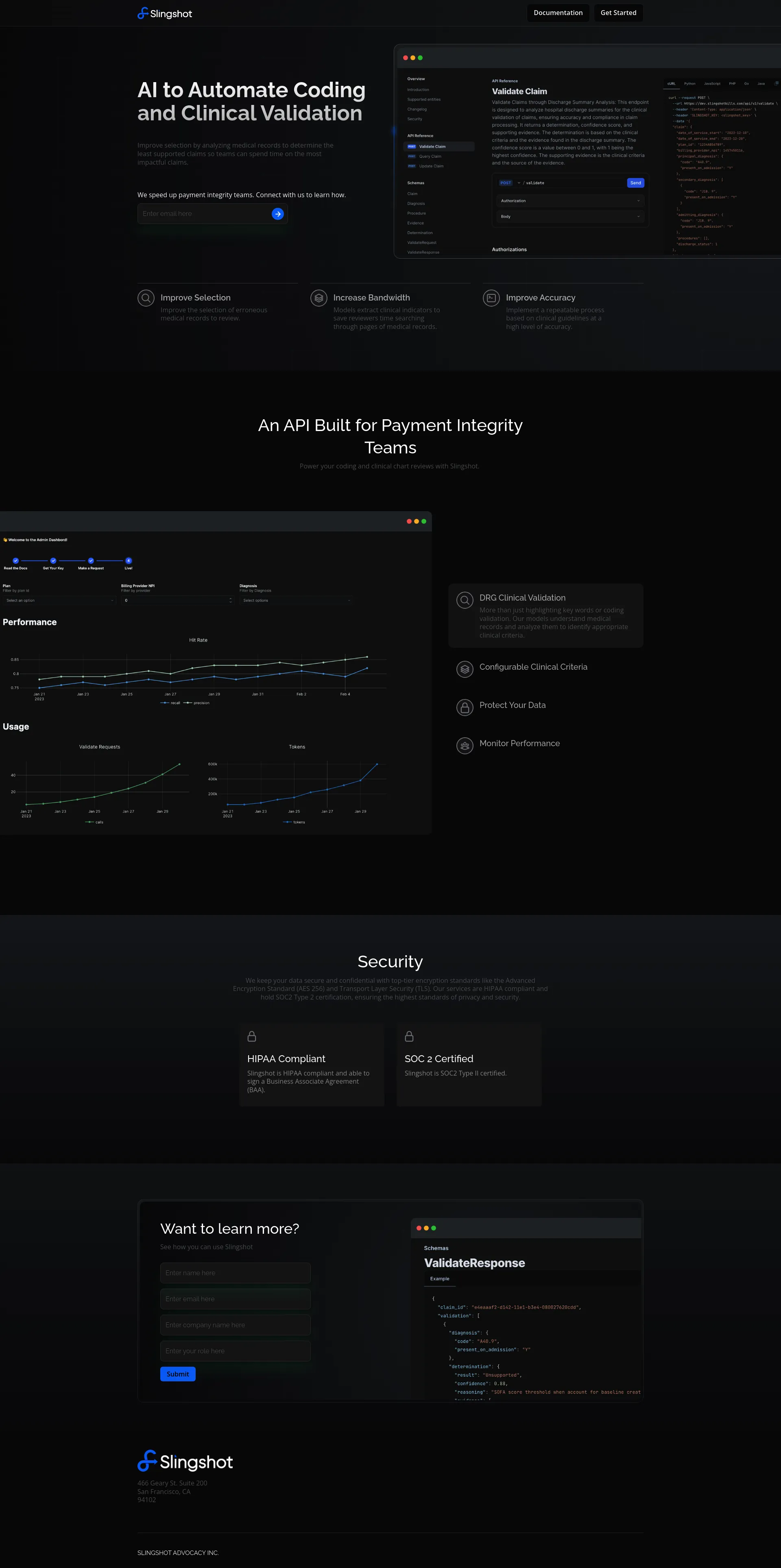This screenshot has height=1568, width=781.
Task: Click the Make a Request step marker
Action: [91, 561]
